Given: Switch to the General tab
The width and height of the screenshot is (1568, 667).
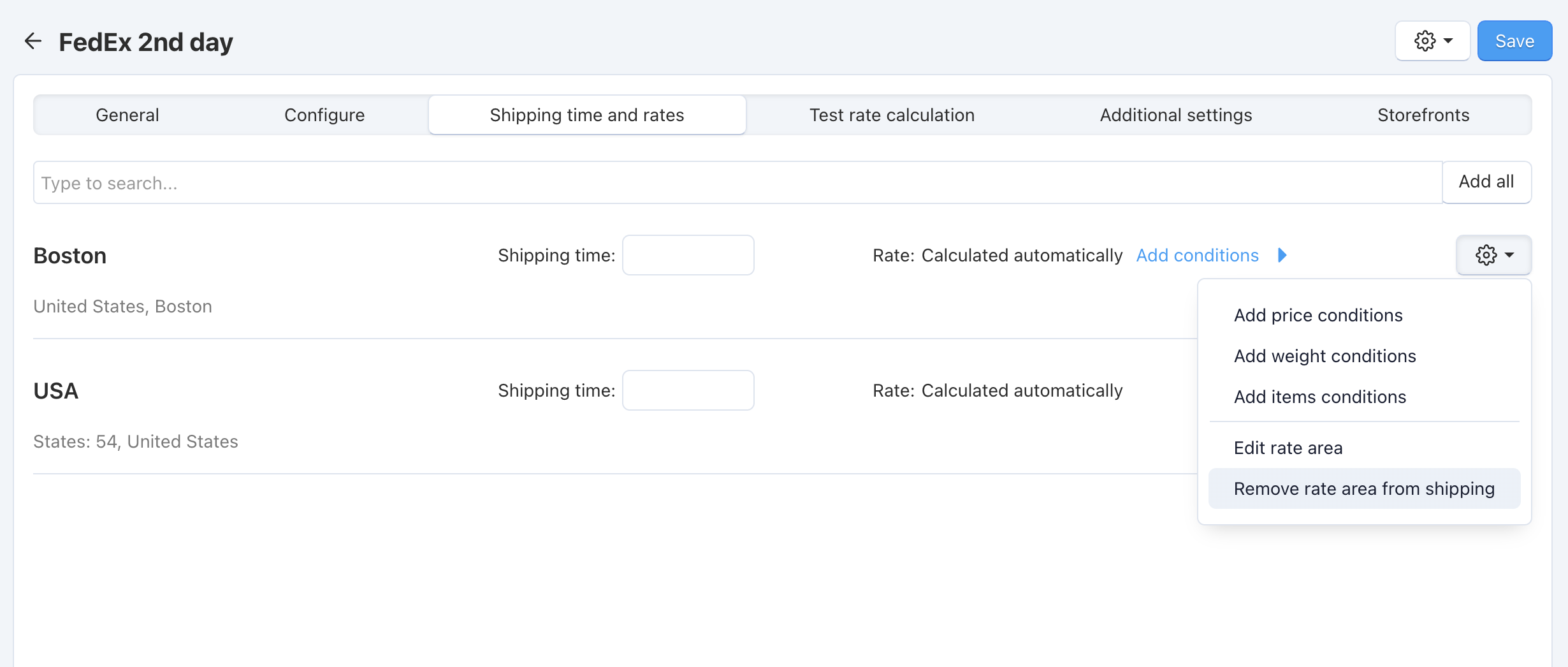Looking at the screenshot, I should (127, 115).
